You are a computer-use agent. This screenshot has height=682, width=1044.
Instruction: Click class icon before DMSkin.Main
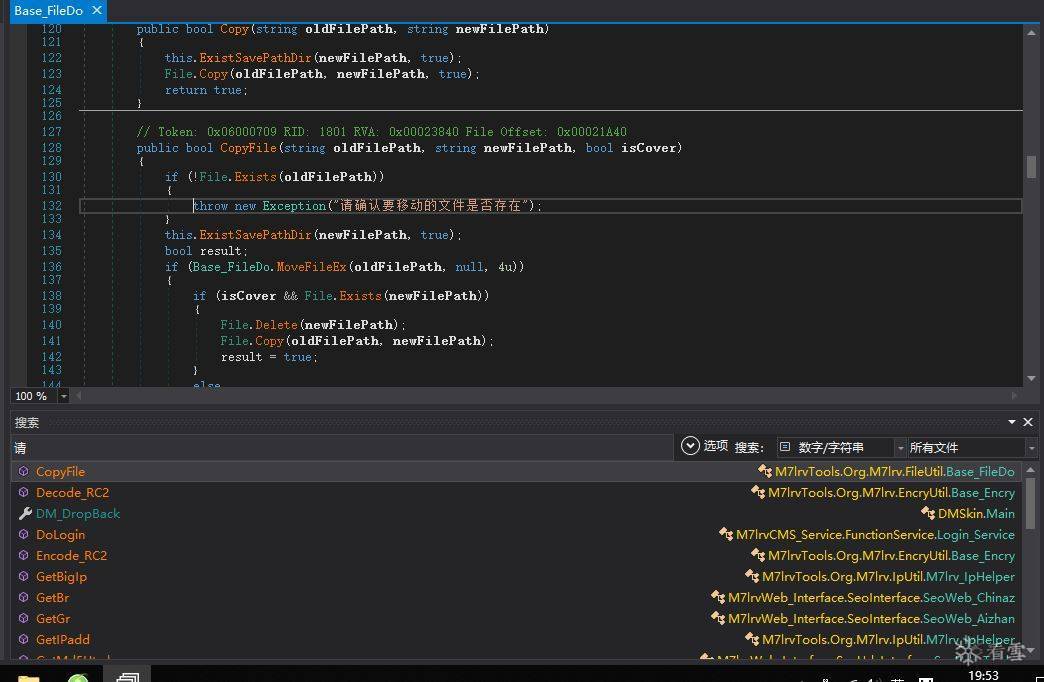click(928, 513)
